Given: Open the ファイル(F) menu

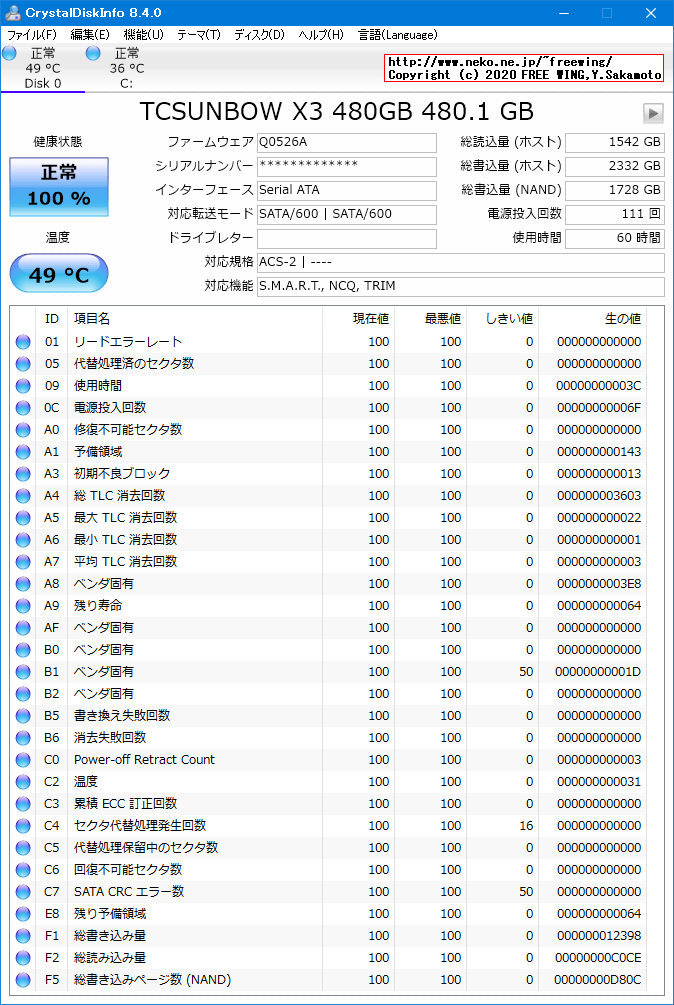Looking at the screenshot, I should (x=31, y=35).
